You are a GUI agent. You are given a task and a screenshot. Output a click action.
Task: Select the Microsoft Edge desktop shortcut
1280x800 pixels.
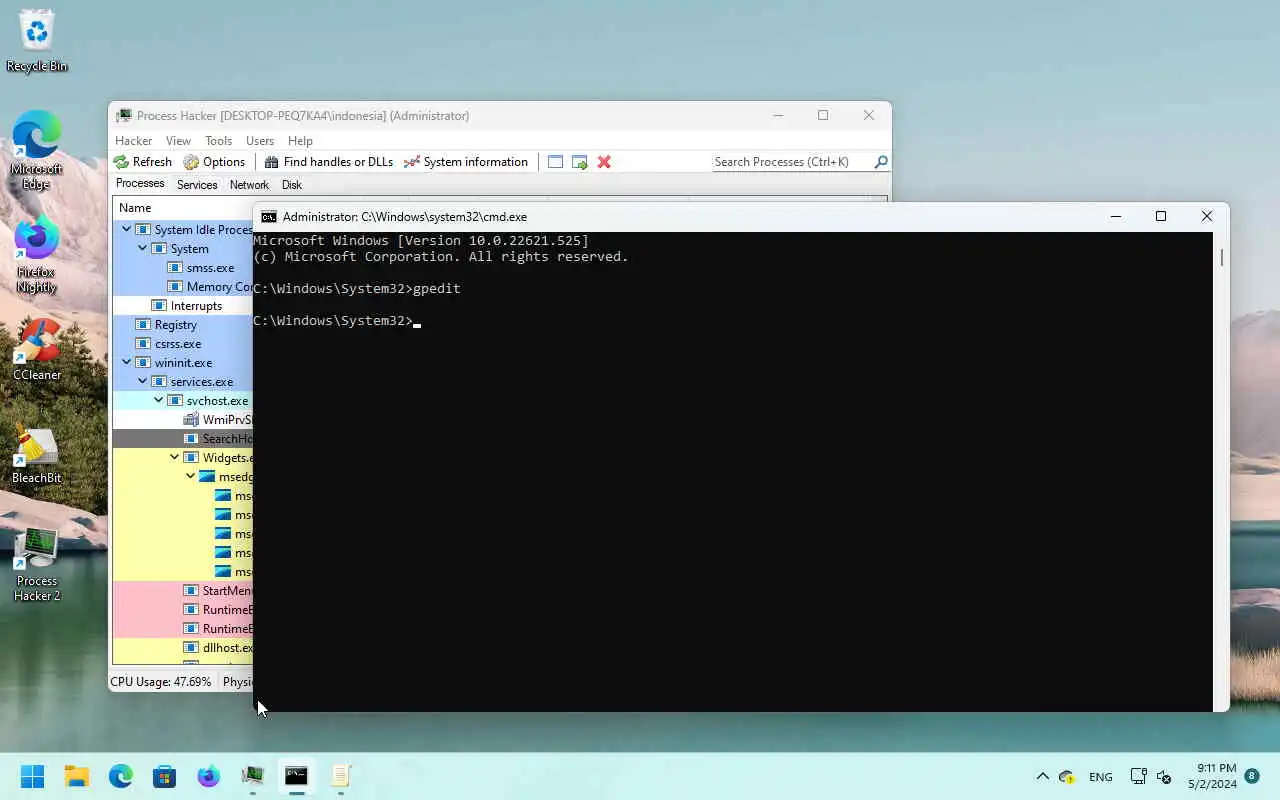37,150
